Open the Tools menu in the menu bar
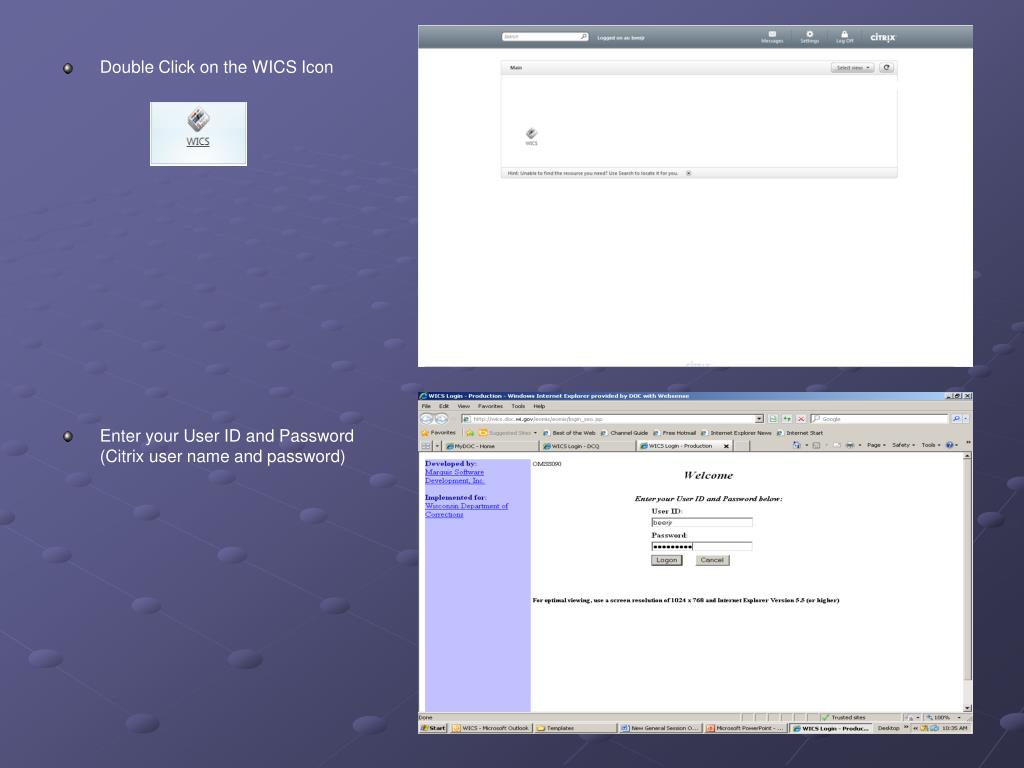This screenshot has height=768, width=1024. pos(518,406)
